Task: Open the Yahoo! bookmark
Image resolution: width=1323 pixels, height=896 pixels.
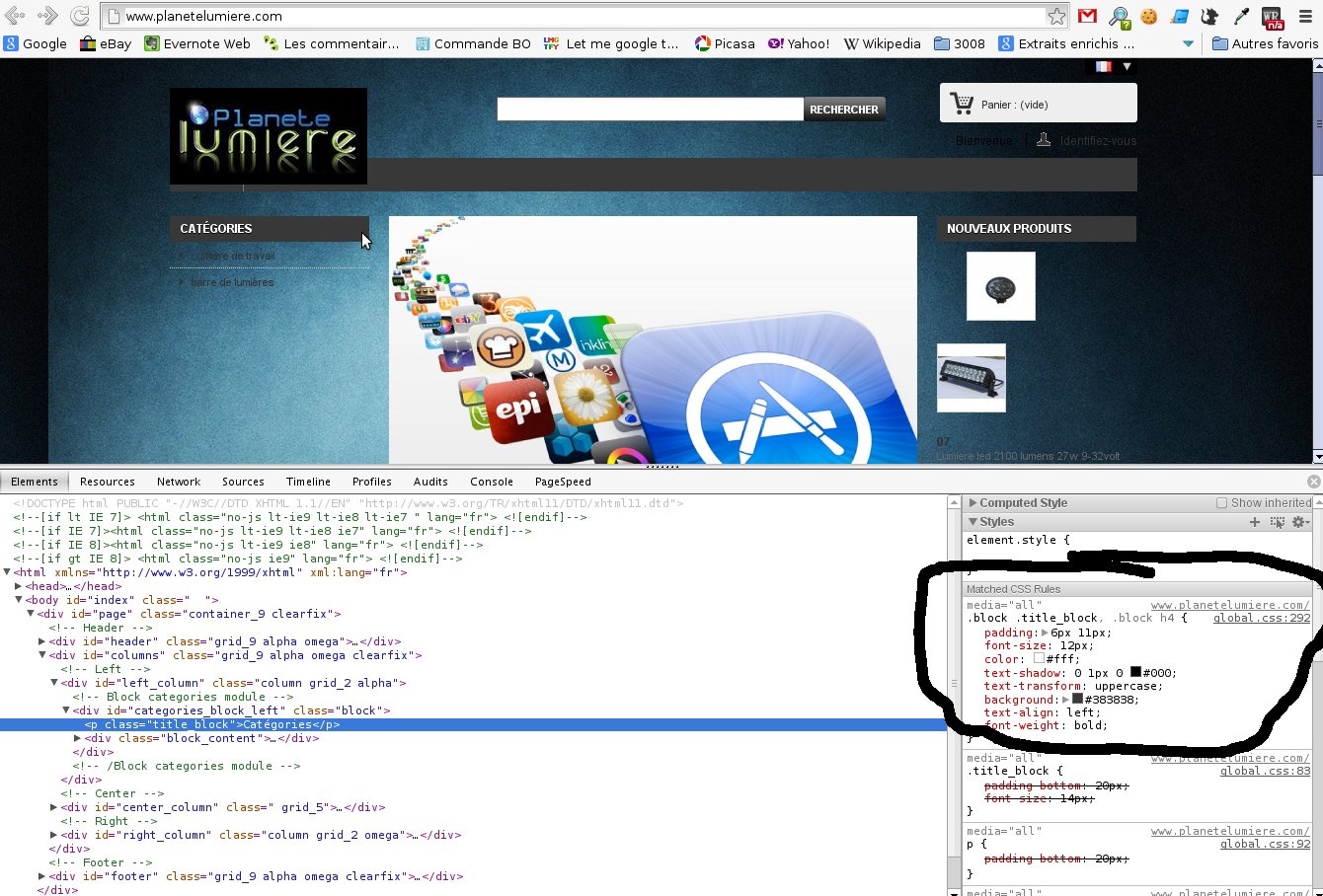Action: (x=799, y=43)
